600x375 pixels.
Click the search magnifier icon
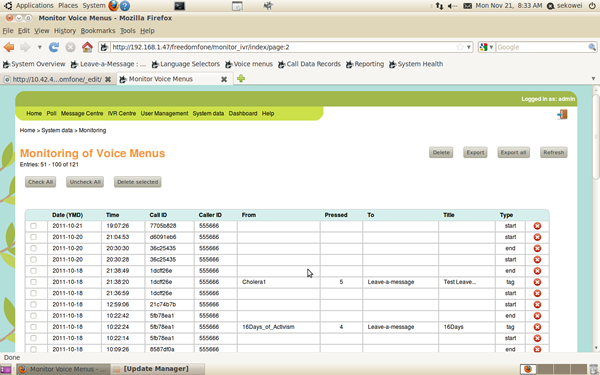pyautogui.click(x=592, y=47)
